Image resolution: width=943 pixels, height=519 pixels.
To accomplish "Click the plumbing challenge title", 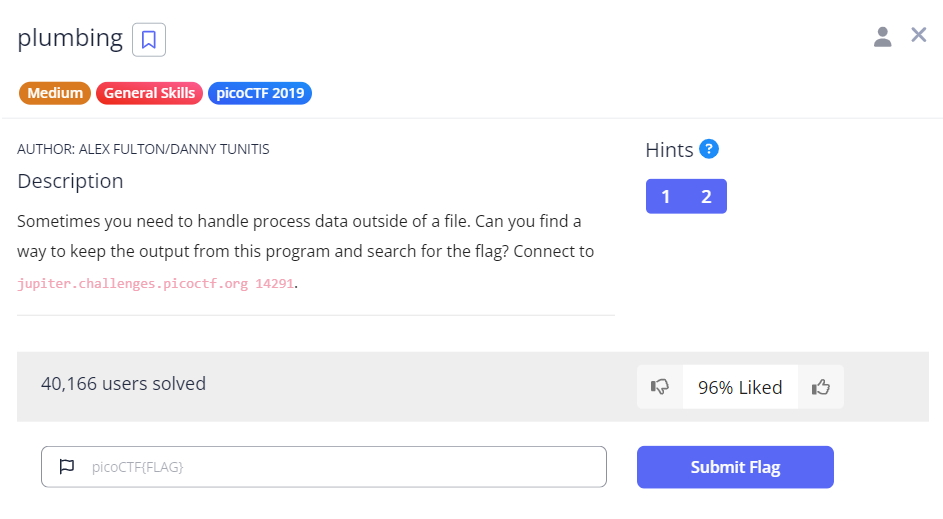I will [70, 39].
